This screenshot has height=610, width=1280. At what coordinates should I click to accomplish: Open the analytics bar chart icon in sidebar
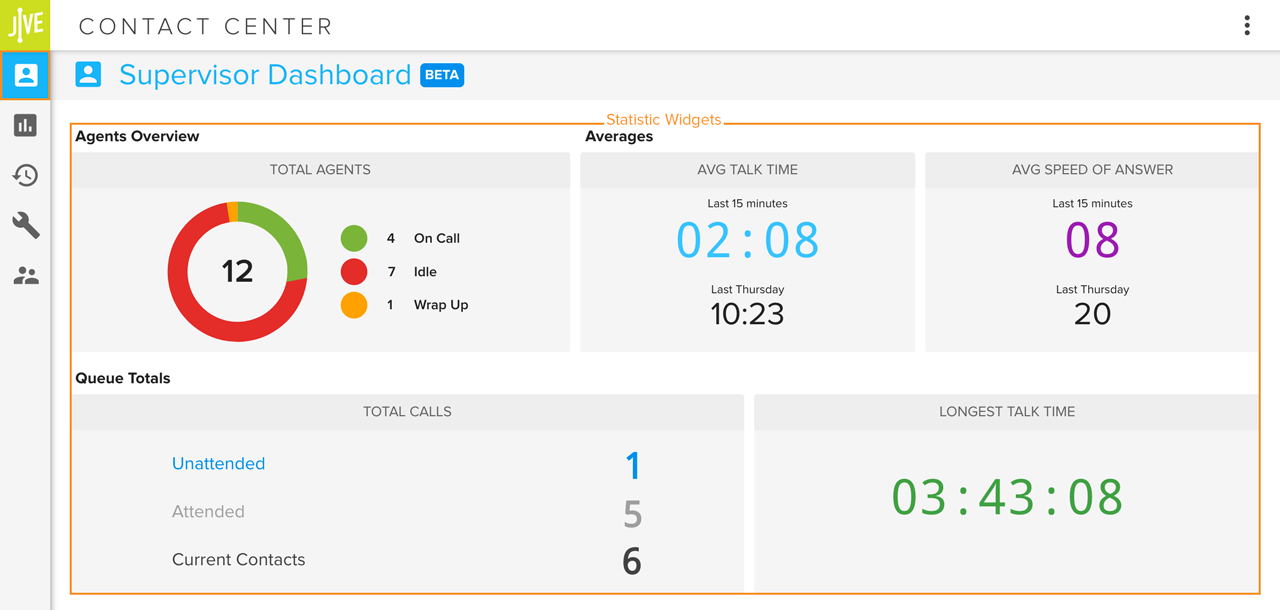(x=24, y=125)
